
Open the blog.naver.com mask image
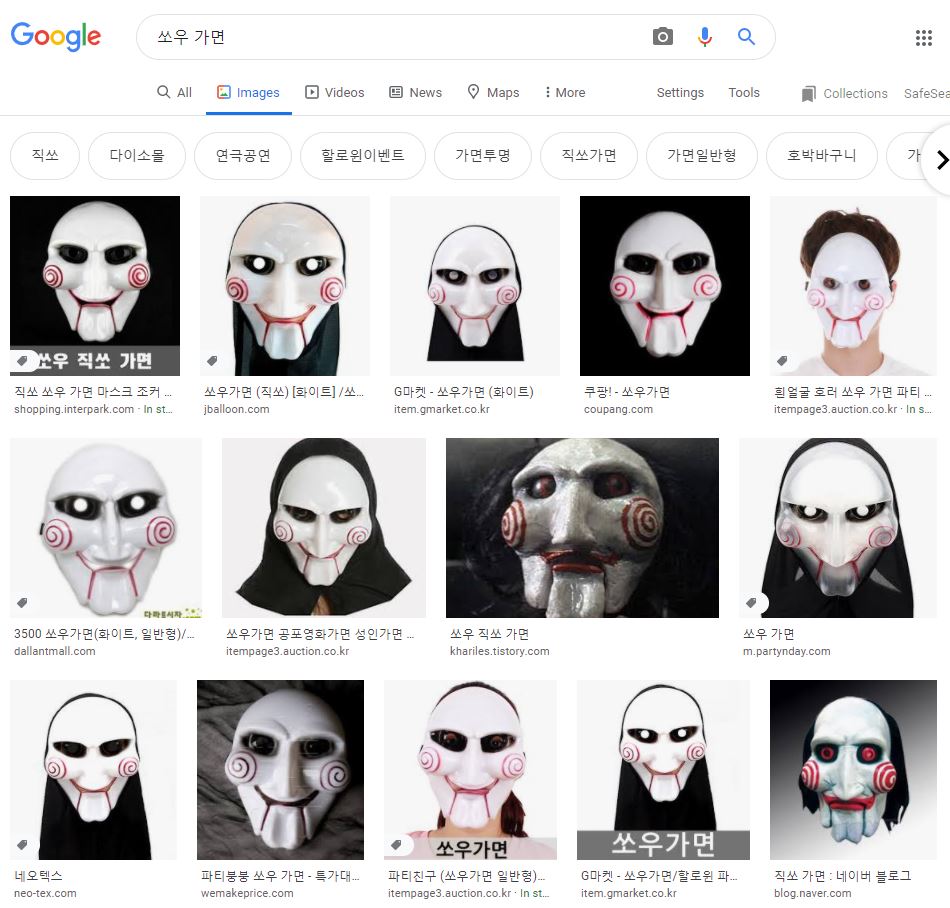pos(853,769)
